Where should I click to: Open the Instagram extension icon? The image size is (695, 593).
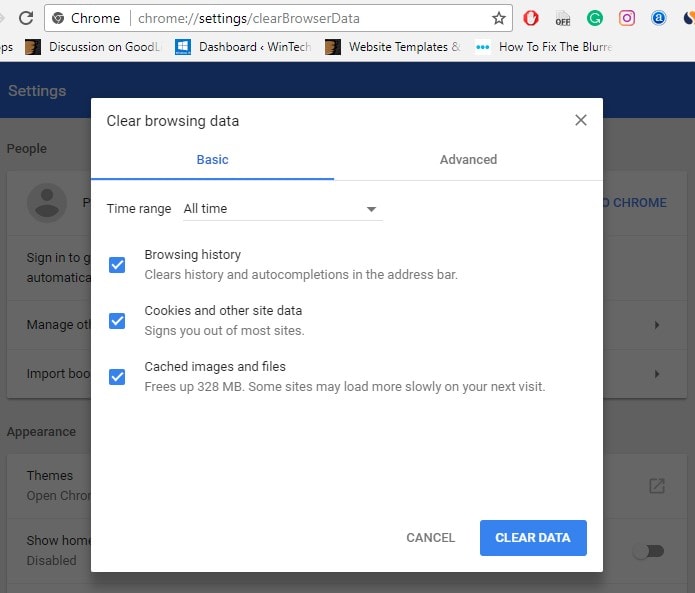point(627,18)
